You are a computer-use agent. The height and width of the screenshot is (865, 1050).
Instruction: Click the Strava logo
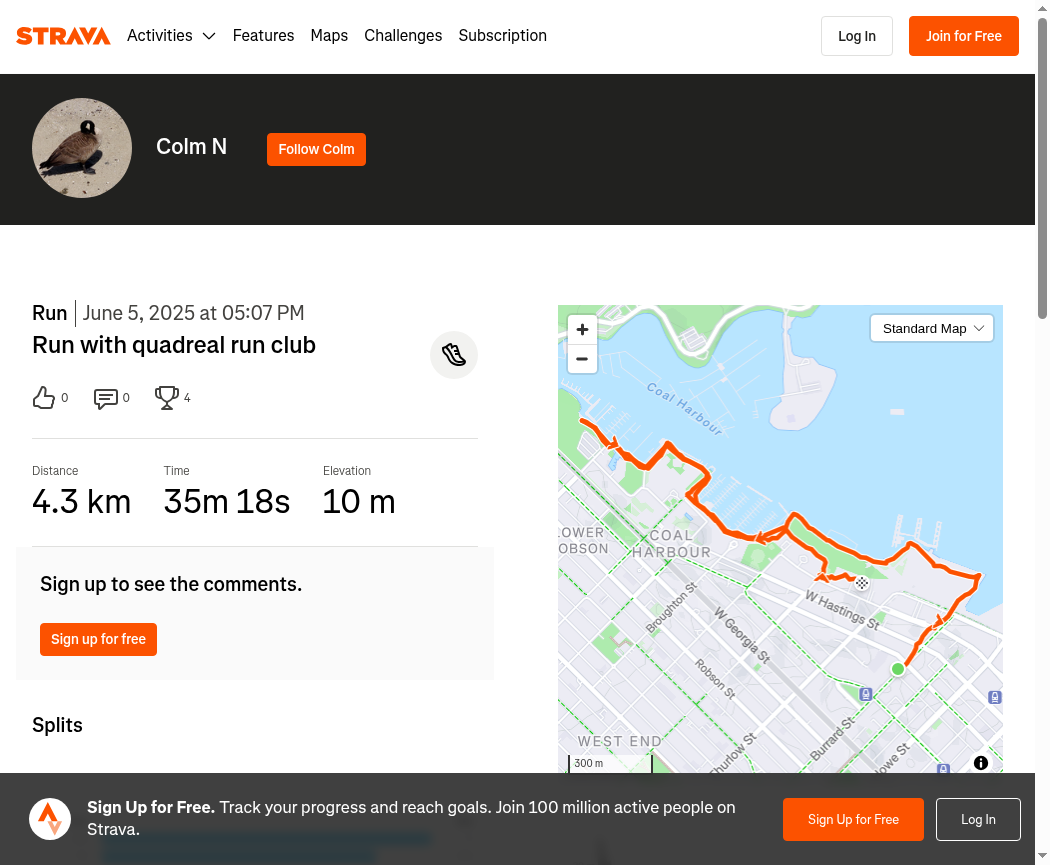(x=63, y=36)
